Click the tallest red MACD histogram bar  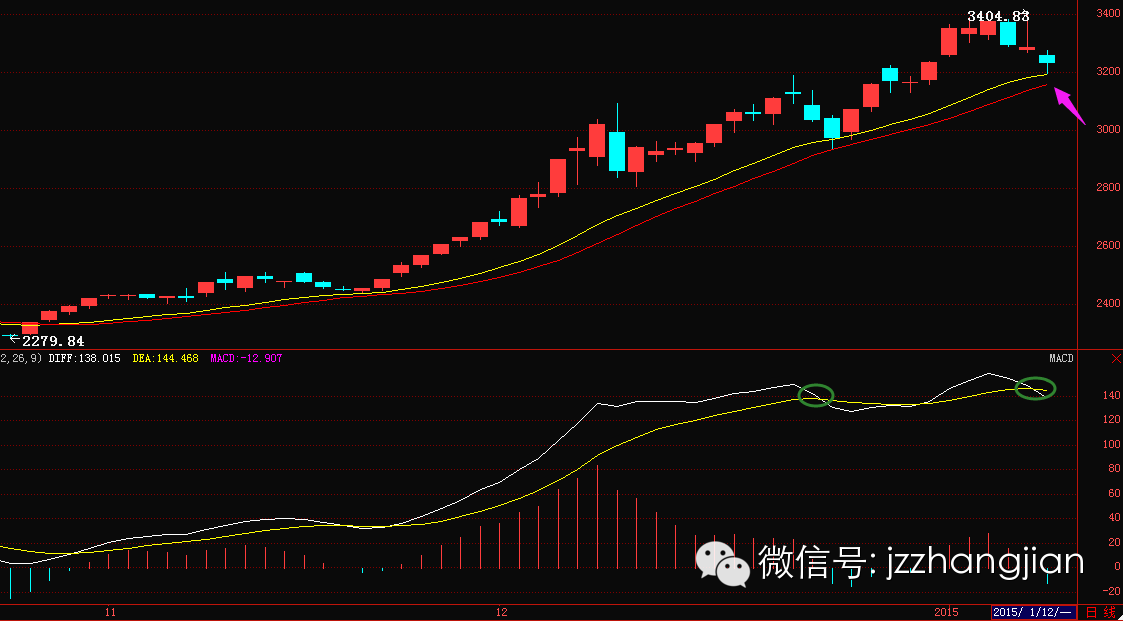(x=597, y=517)
